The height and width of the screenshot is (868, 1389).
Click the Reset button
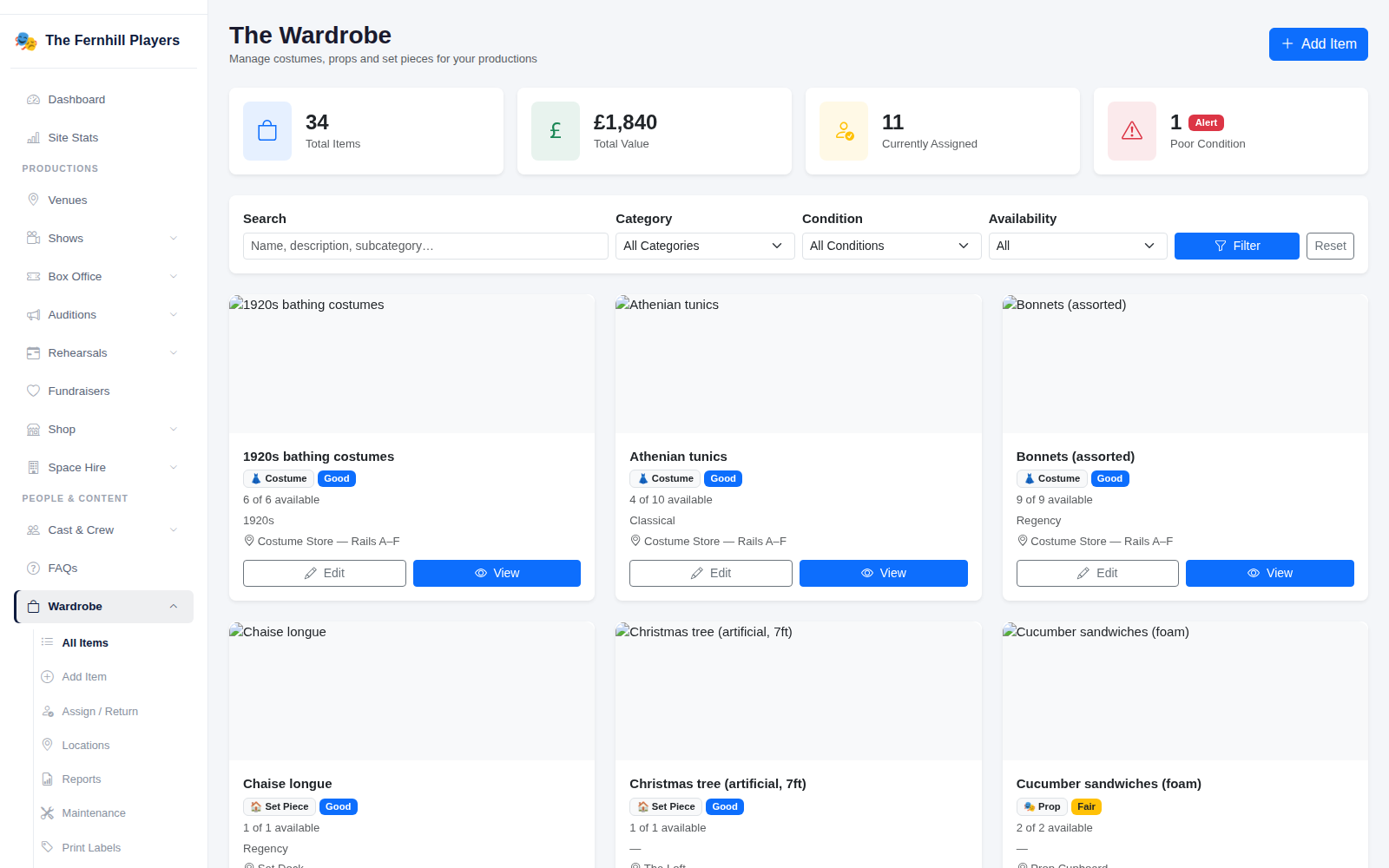point(1330,246)
